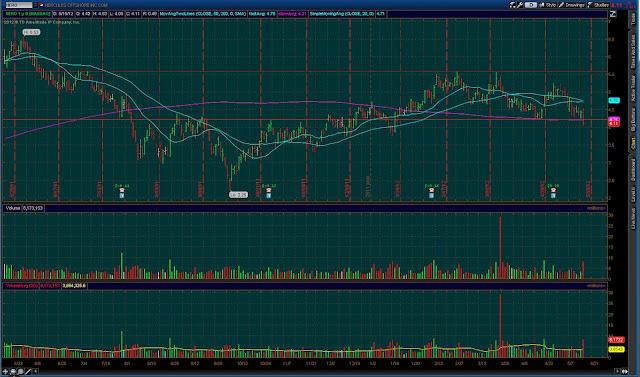Open the Dashboard side tab
Viewport: 640px width, 377px height.
pyautogui.click(x=633, y=169)
